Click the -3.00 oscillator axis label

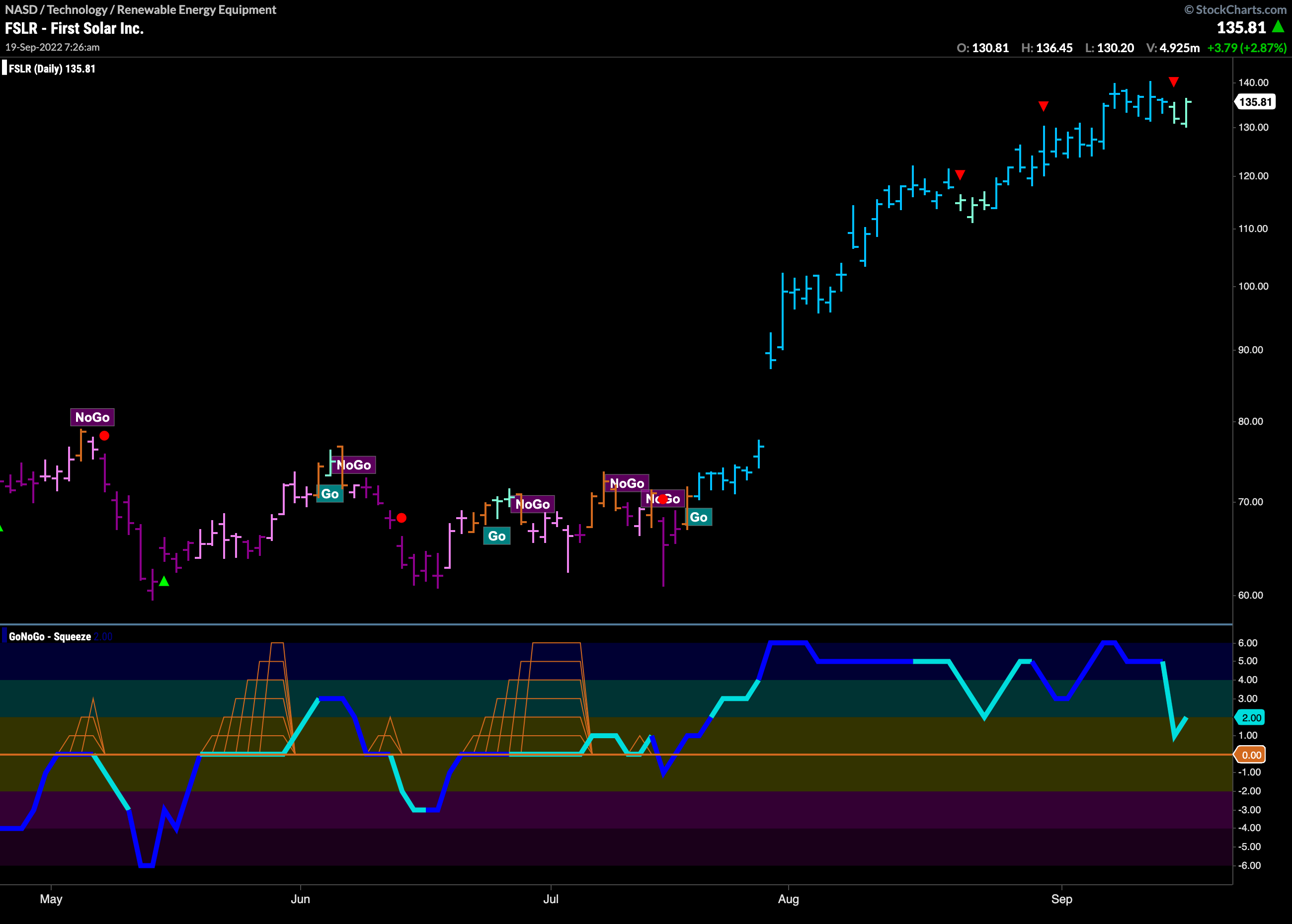(1249, 810)
